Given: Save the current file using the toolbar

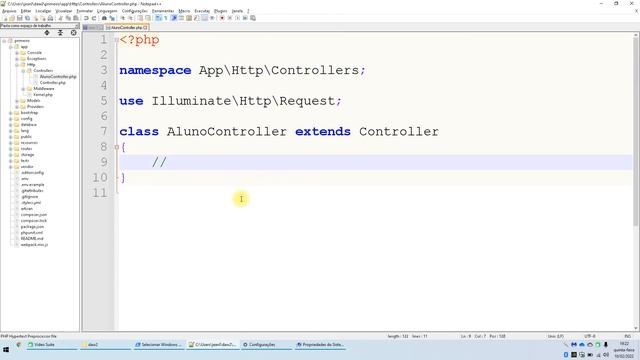Looking at the screenshot, I should click(x=20, y=18).
